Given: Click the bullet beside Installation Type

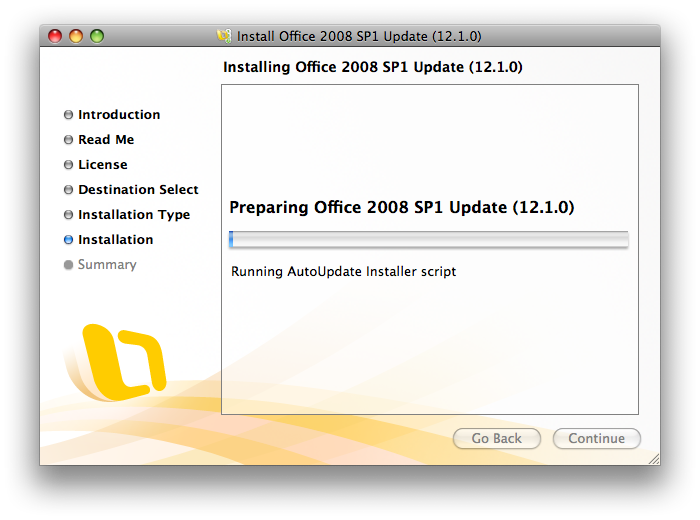Looking at the screenshot, I should (68, 215).
